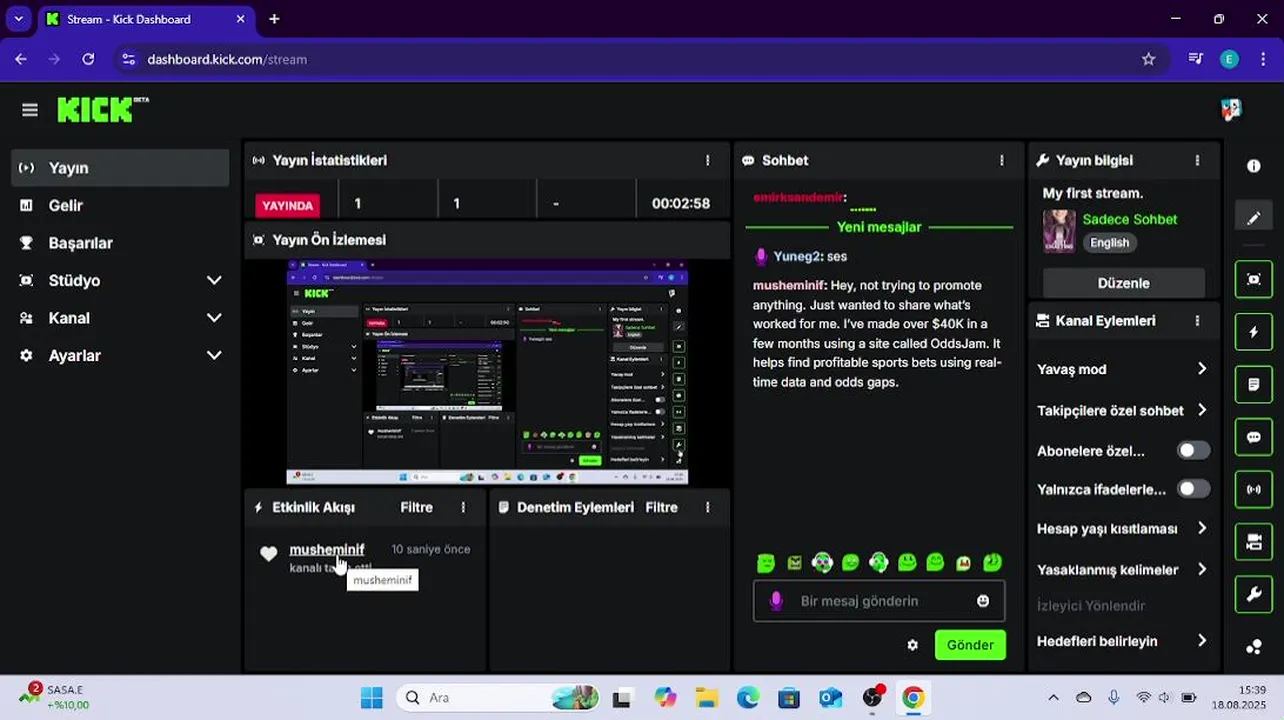Viewport: 1284px width, 720px height.
Task: Select Başarılar in the sidebar
Action: click(120, 243)
